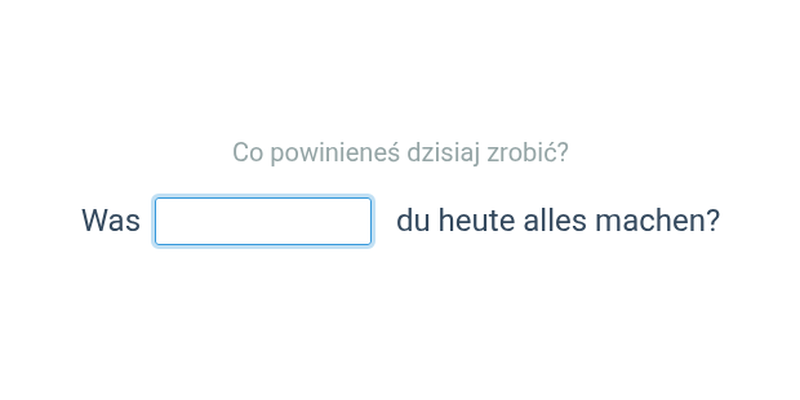
Task: Click the Polish word "zrobić?"
Action: pos(528,152)
